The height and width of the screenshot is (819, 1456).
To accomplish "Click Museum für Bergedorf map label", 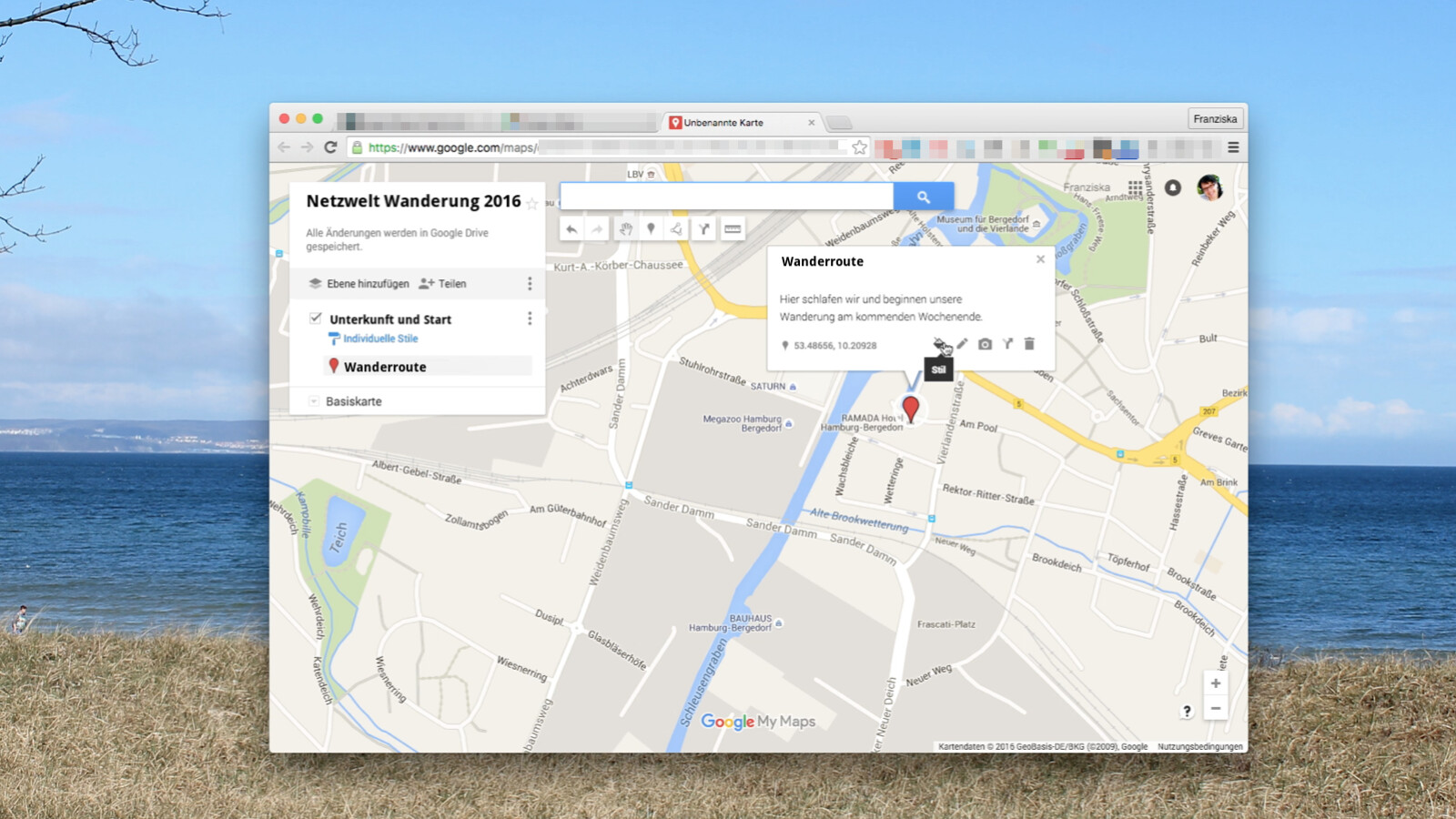I will pos(983,224).
